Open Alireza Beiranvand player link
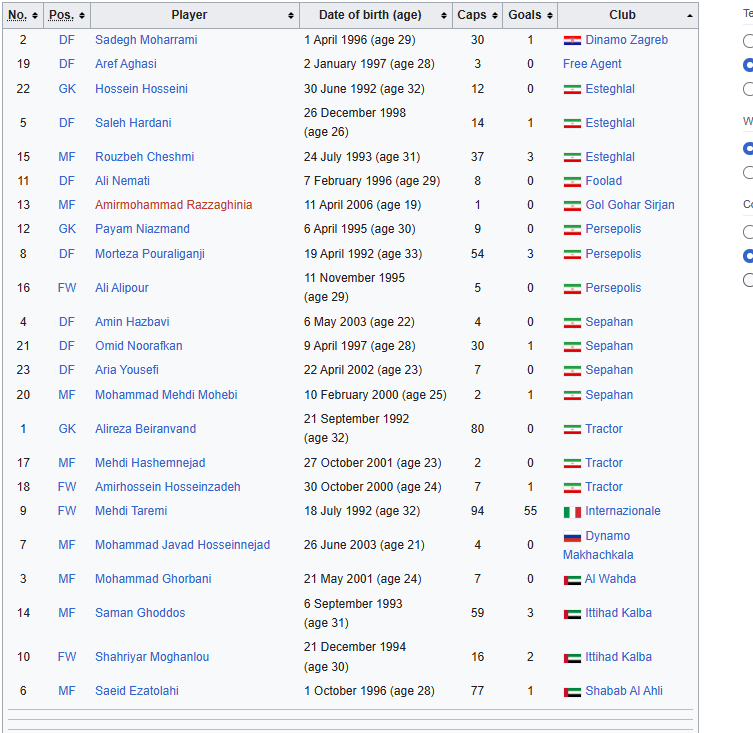 (x=146, y=429)
